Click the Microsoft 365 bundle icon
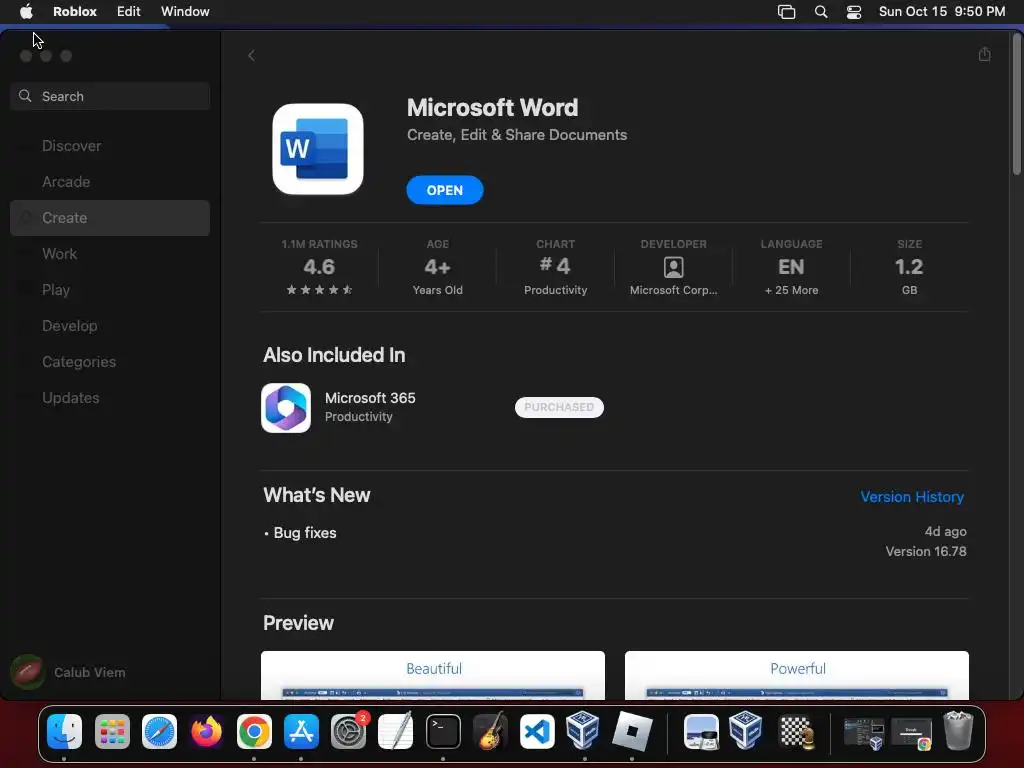This screenshot has width=1024, height=768. click(286, 408)
